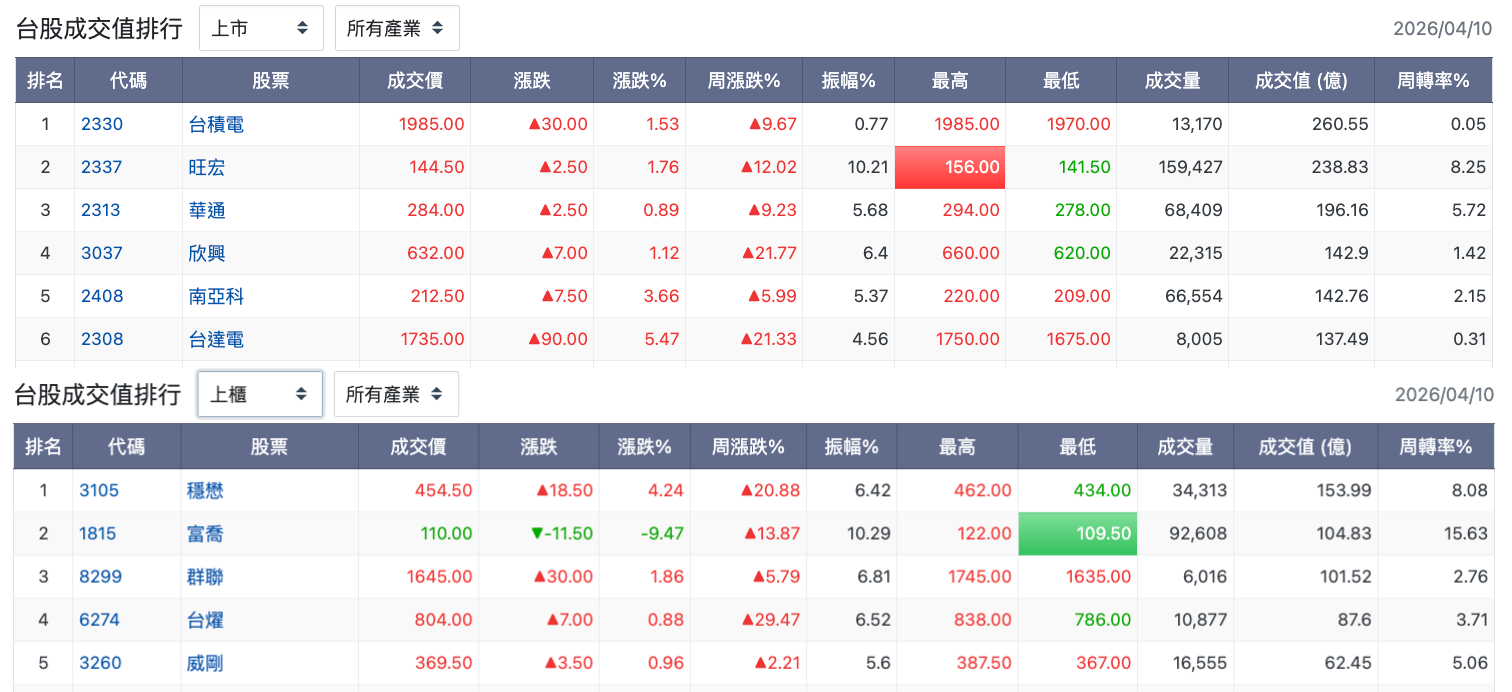Select 台燿 weekly change ▲29.47
The image size is (1512, 692).
coord(770,619)
